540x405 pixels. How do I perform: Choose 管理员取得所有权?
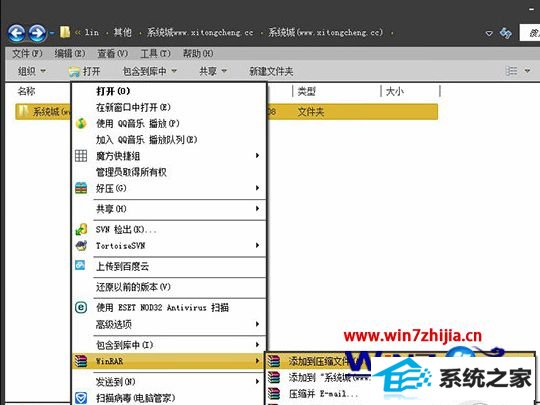169,172
